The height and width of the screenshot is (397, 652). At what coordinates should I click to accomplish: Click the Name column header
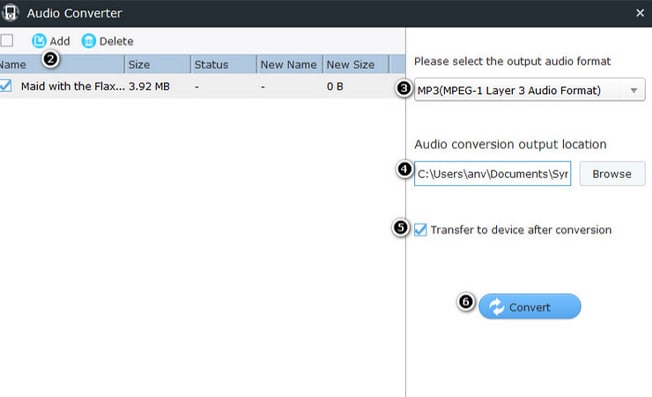pyautogui.click(x=62, y=64)
